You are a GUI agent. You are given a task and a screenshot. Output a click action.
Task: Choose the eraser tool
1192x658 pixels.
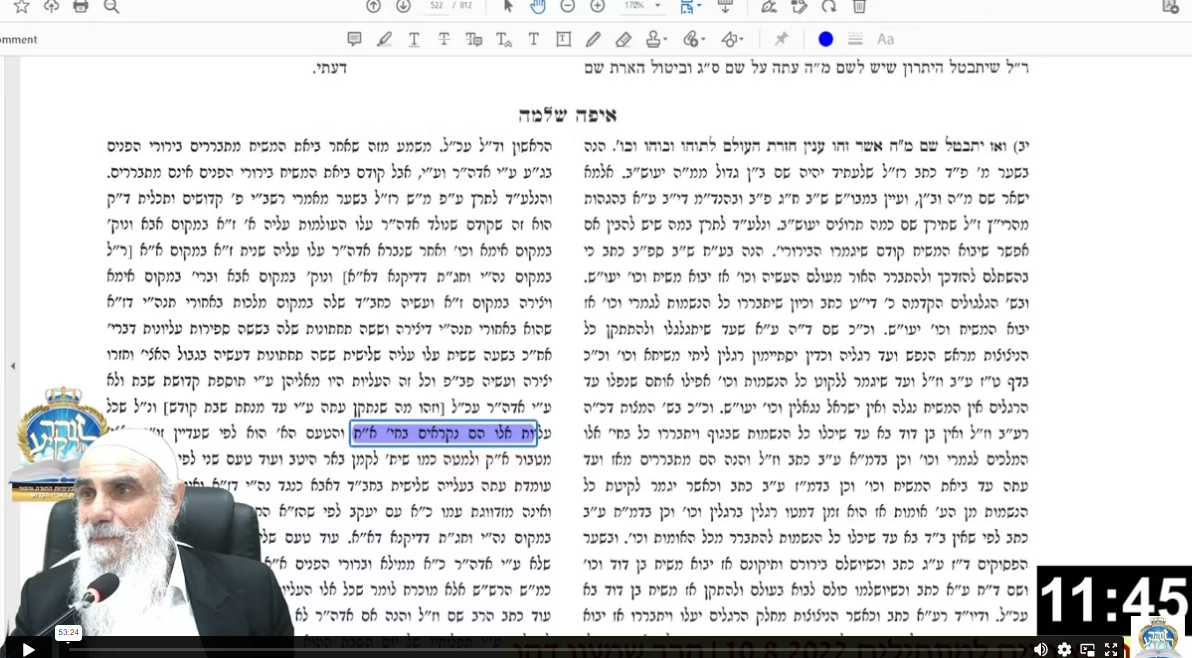(x=623, y=39)
